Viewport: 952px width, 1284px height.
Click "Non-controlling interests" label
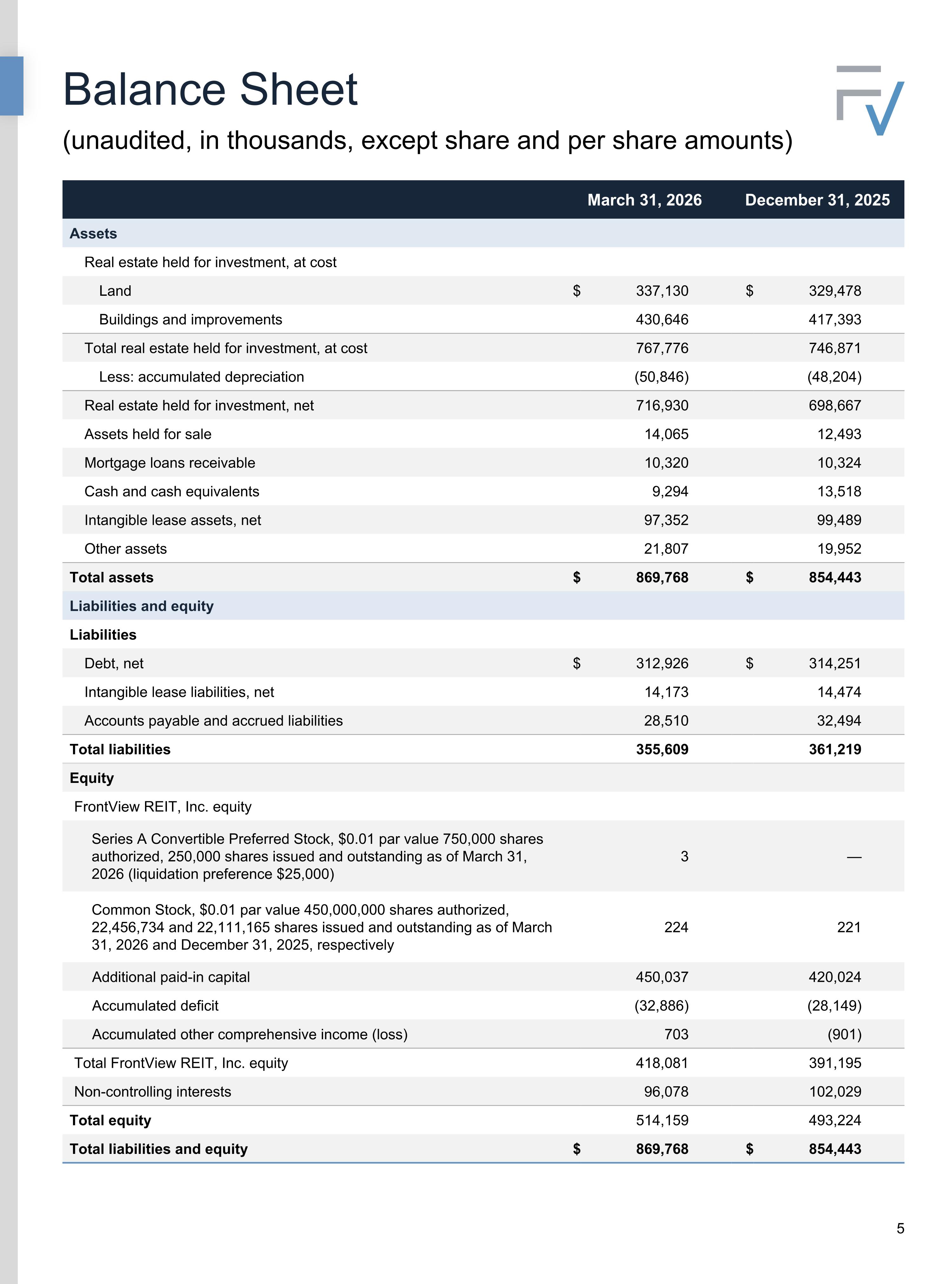[x=153, y=1091]
